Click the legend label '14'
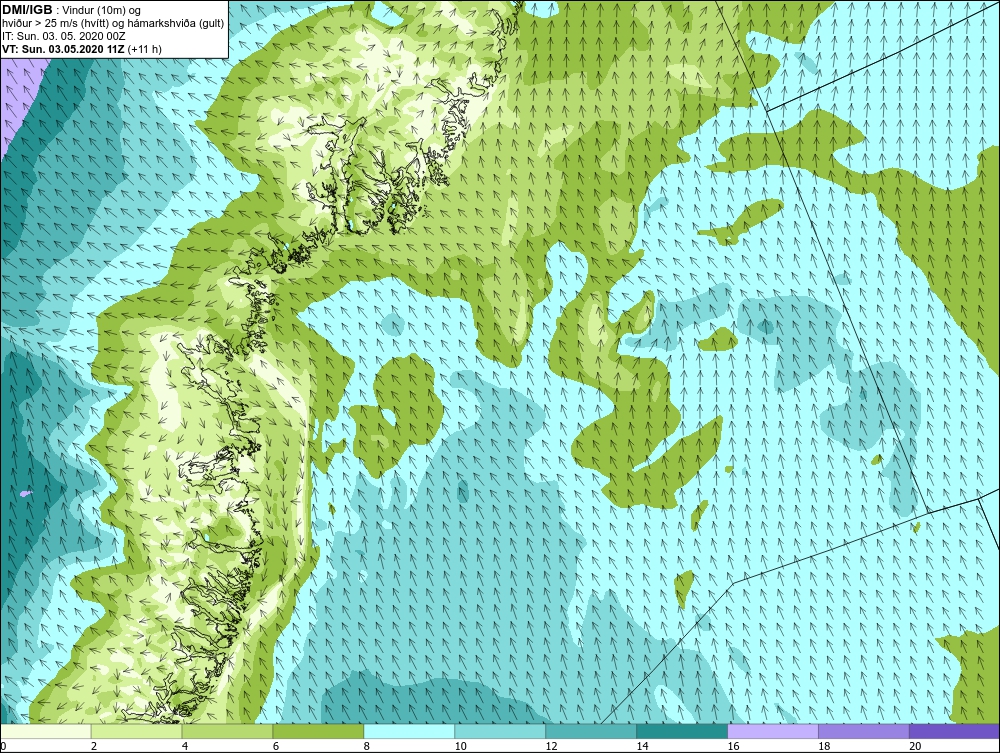 [x=642, y=746]
